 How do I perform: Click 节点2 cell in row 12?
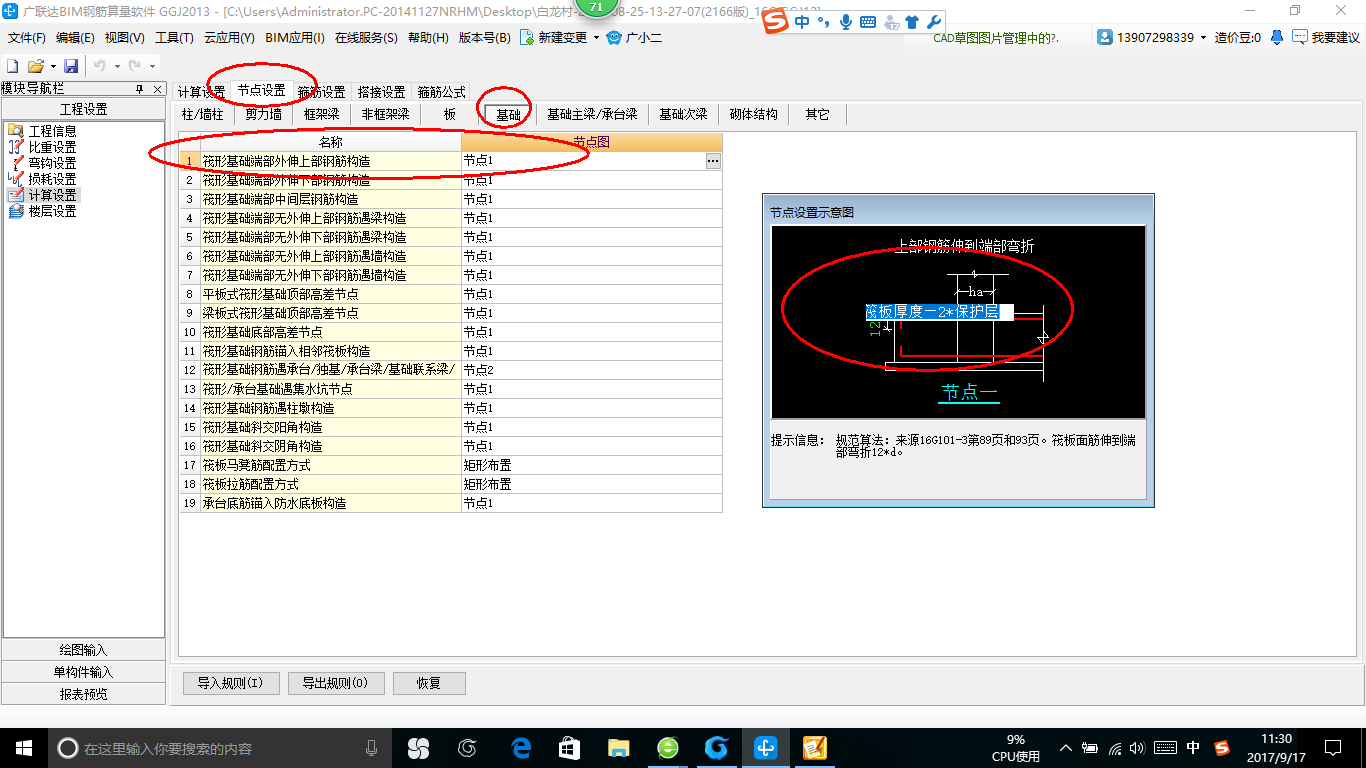coord(591,370)
